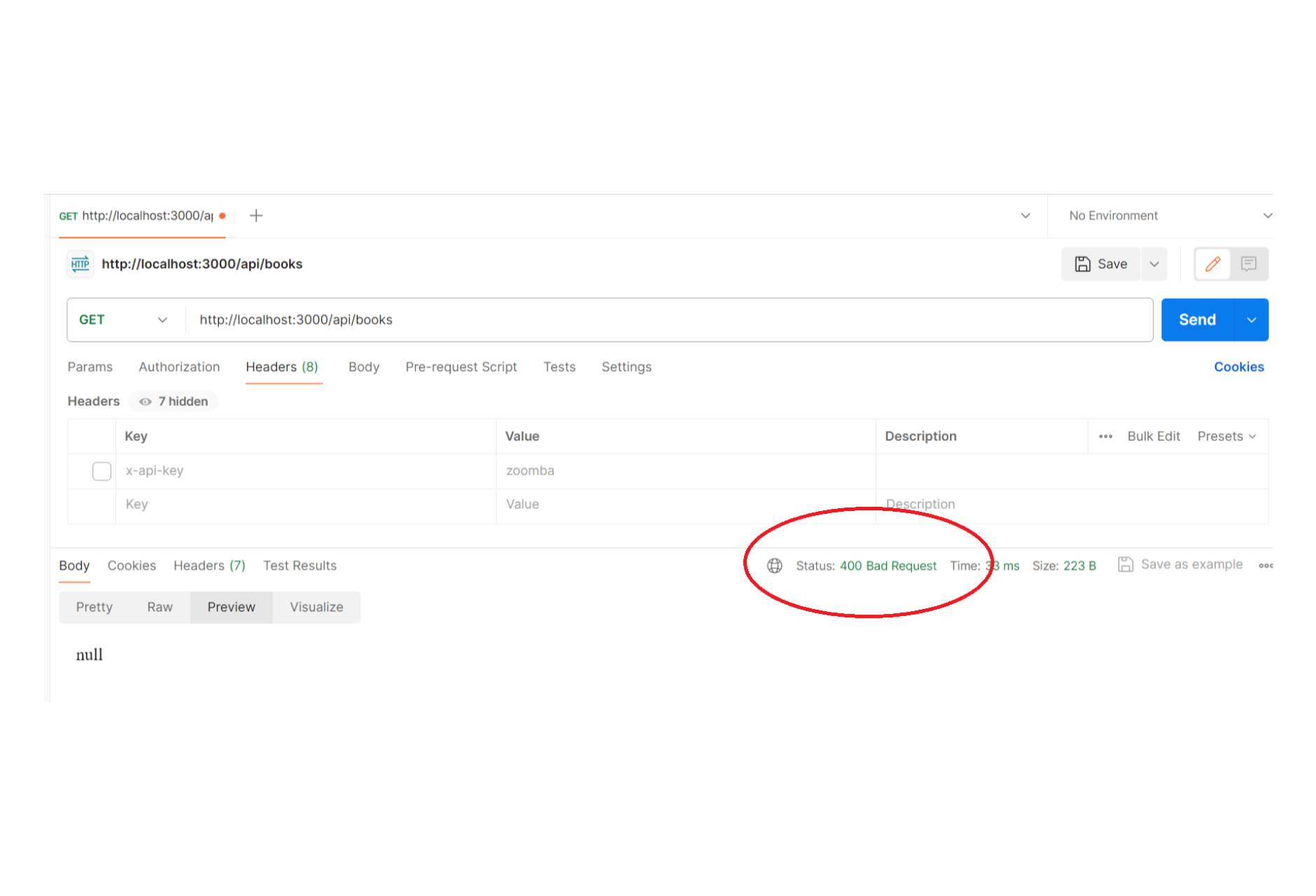
Task: Switch to the Params tab
Action: click(x=90, y=367)
